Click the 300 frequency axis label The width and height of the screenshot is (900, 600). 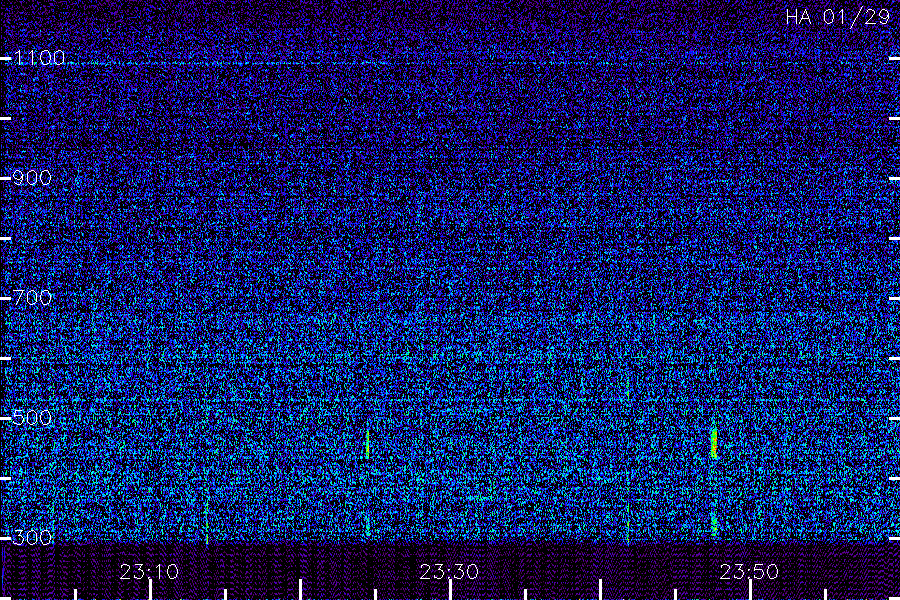pos(32,537)
